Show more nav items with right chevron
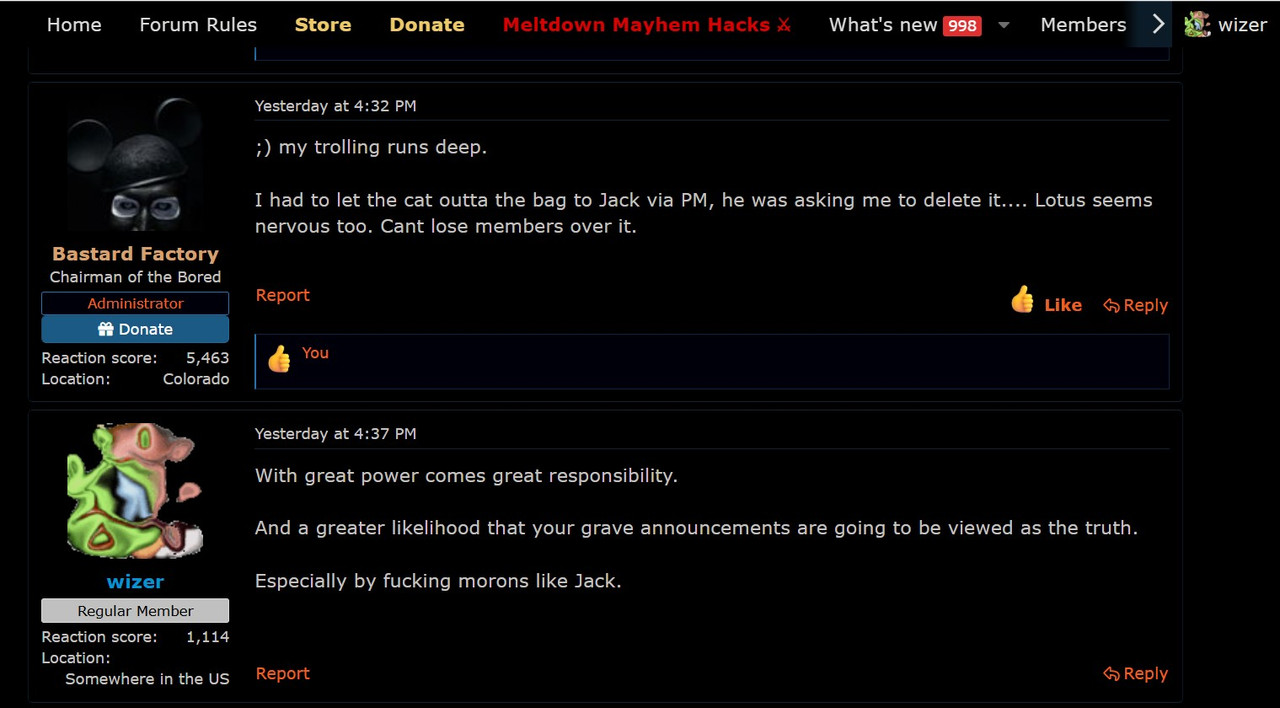The height and width of the screenshot is (708, 1280). tap(1158, 25)
